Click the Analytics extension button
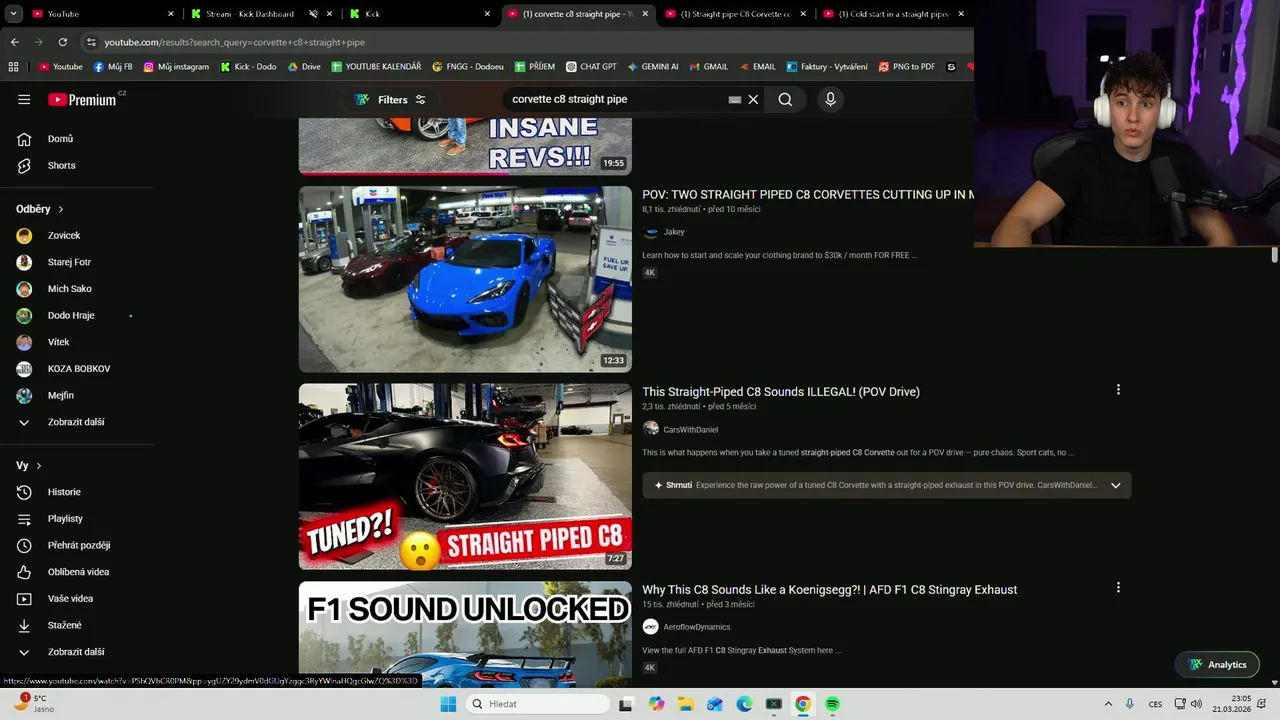The image size is (1280, 720). 1217,665
